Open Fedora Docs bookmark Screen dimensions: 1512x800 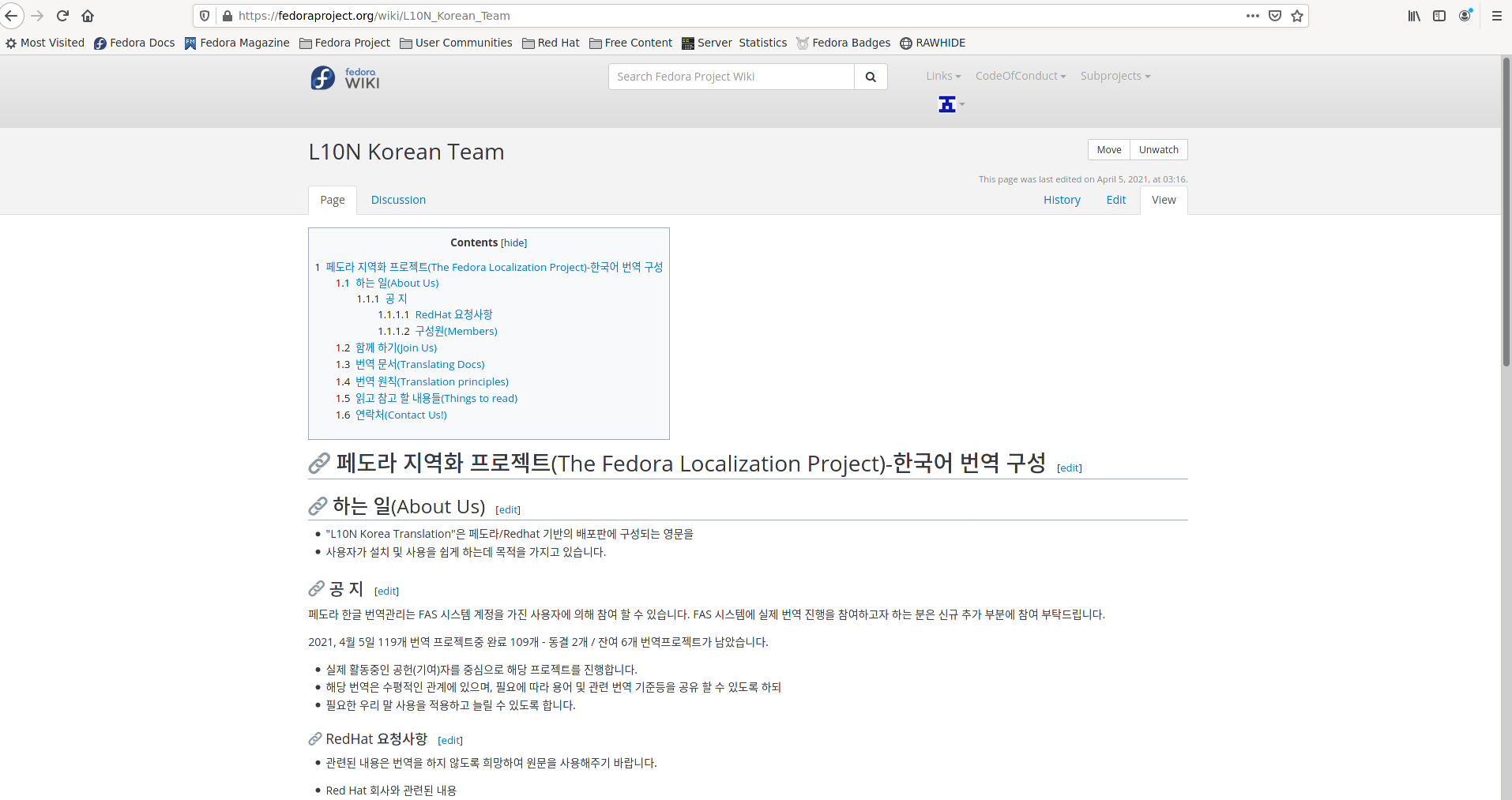(x=134, y=43)
